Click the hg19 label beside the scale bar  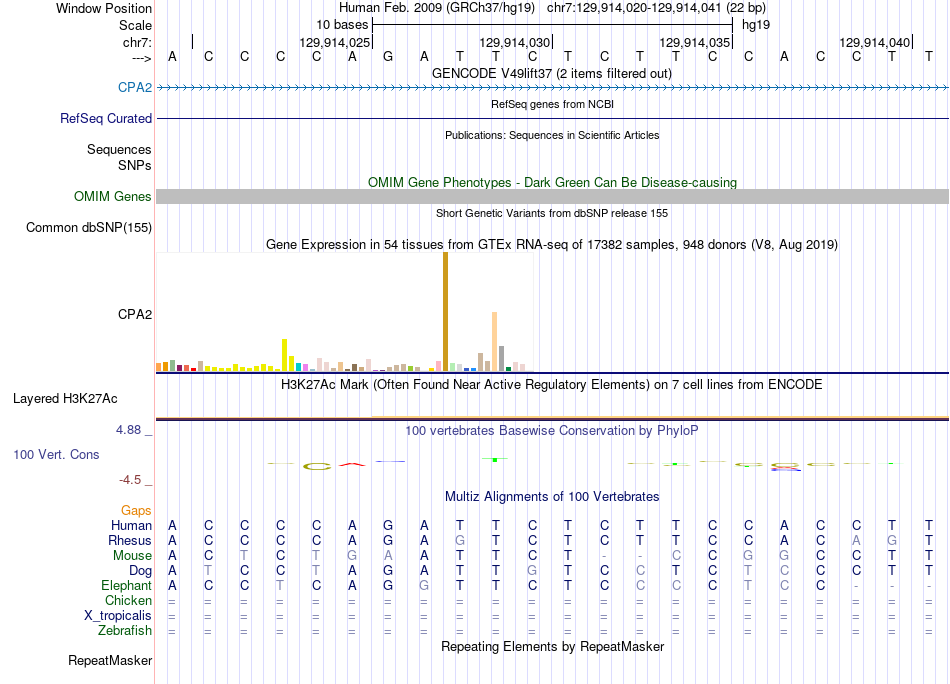click(756, 25)
